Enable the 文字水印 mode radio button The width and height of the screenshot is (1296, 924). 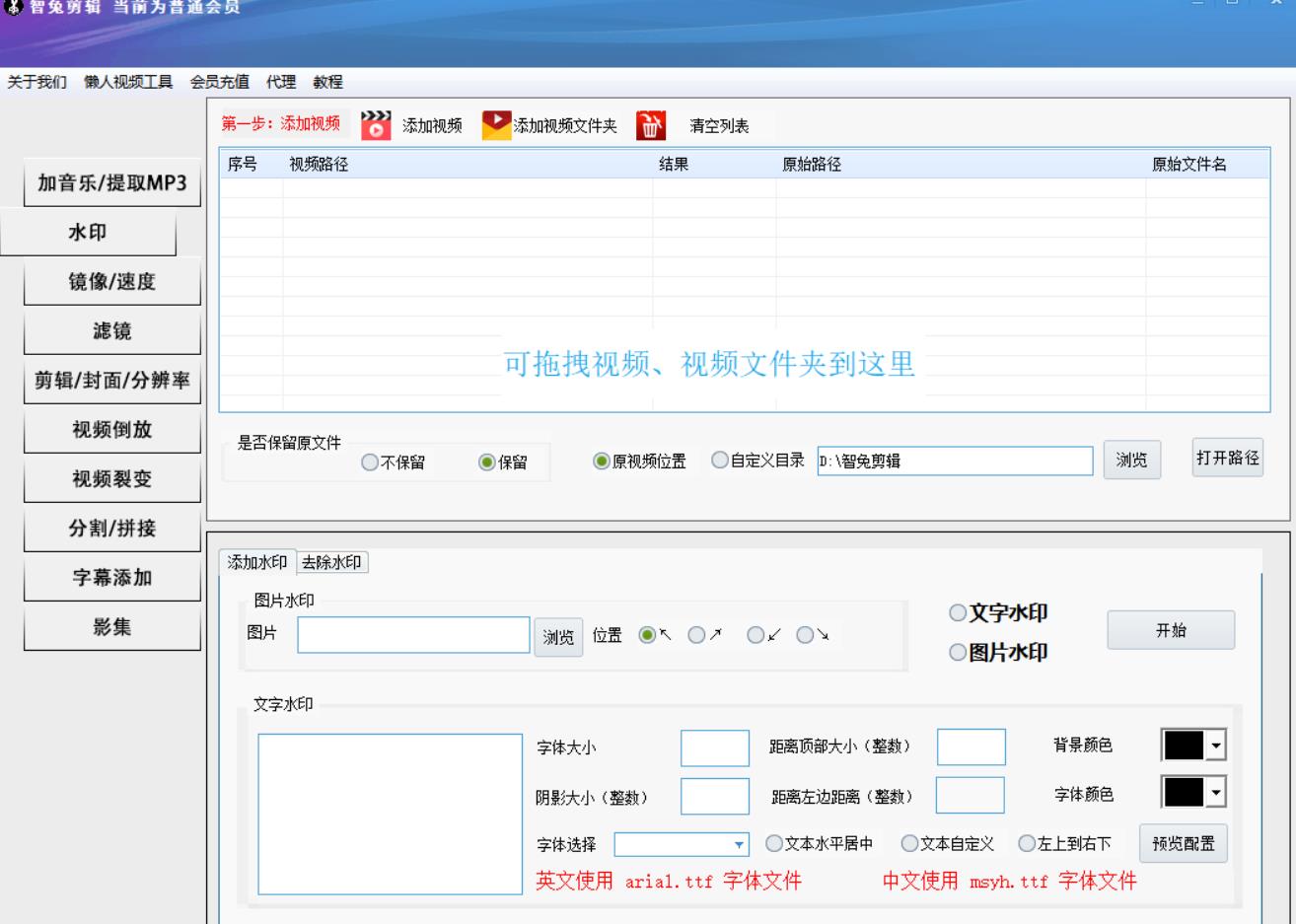coord(958,613)
